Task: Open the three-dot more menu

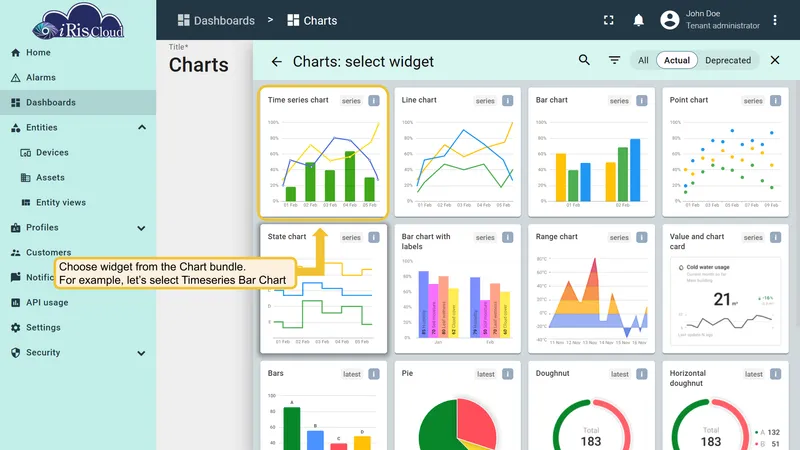Action: (775, 20)
